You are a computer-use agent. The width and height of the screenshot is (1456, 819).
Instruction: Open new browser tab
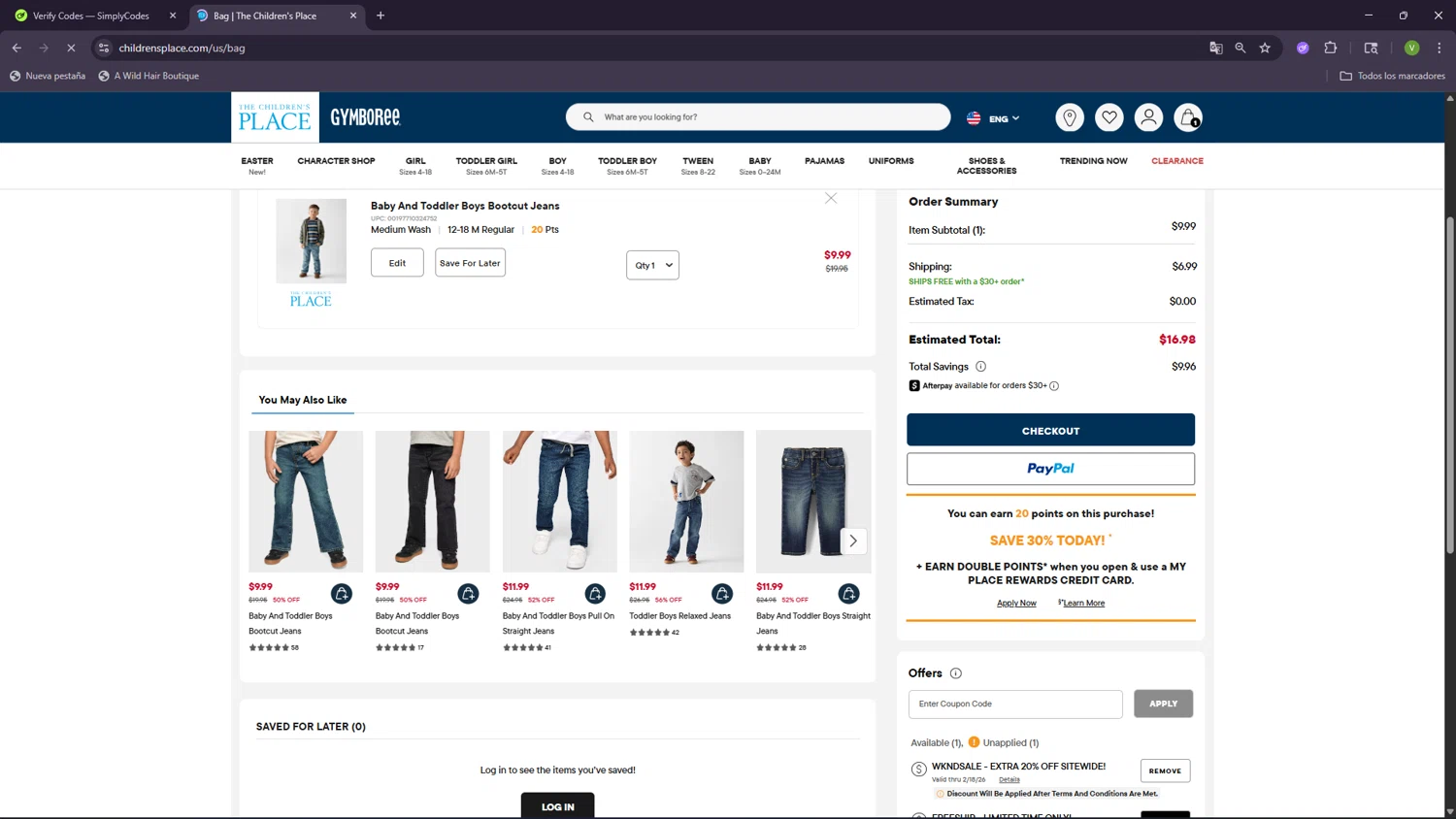coord(381,16)
